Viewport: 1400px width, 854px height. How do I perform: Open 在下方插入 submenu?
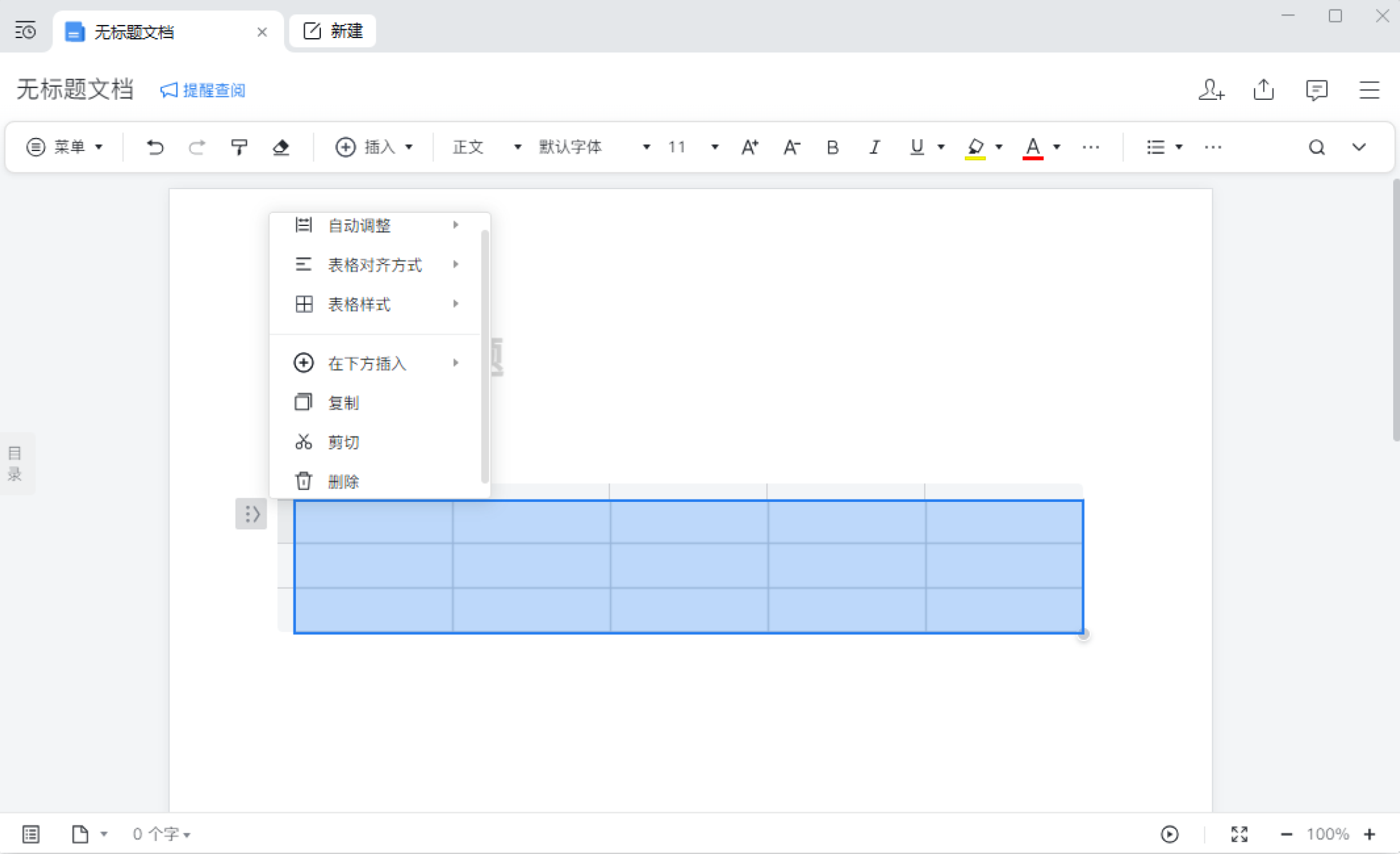pyautogui.click(x=376, y=363)
